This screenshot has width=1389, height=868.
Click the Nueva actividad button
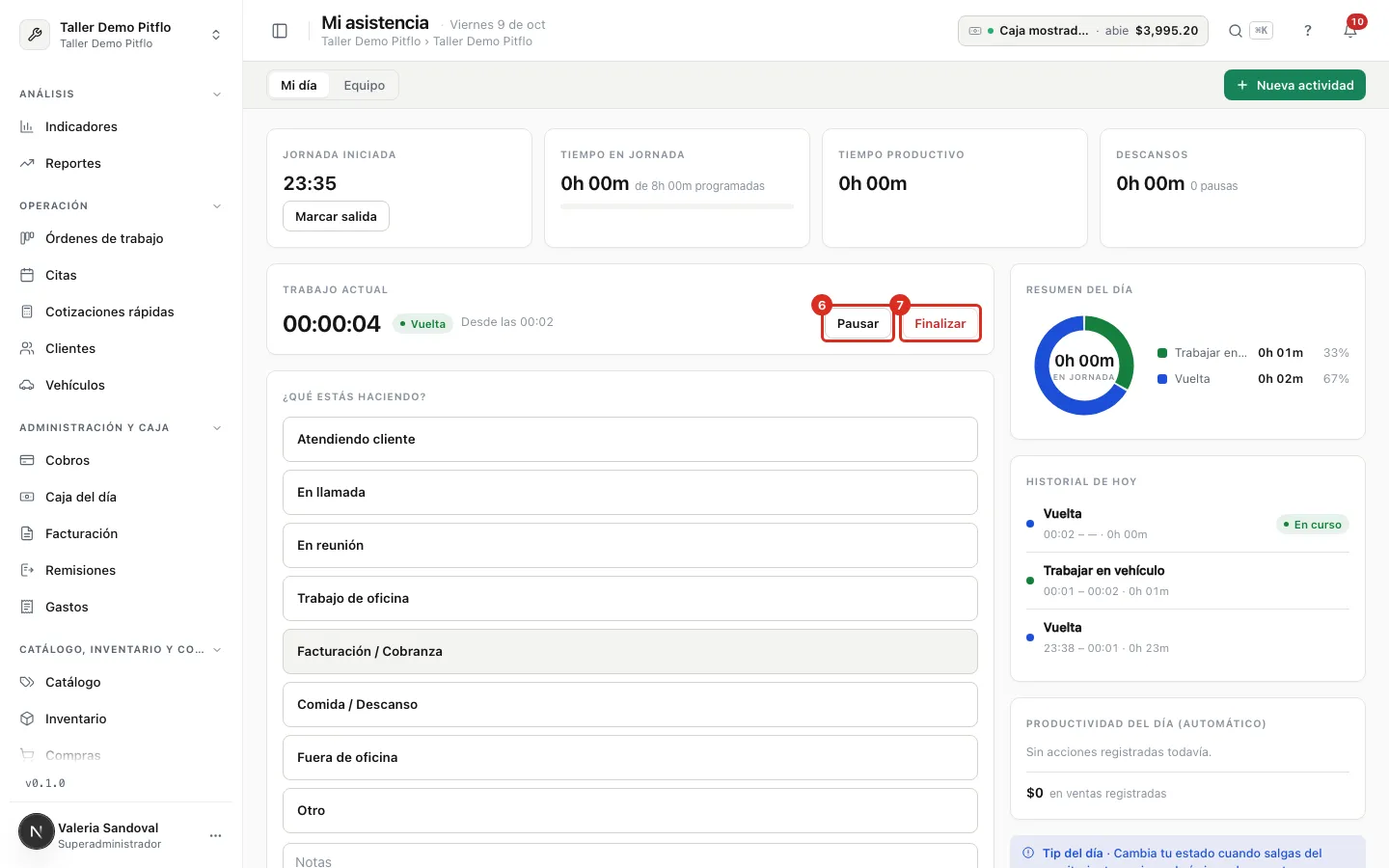pos(1294,85)
